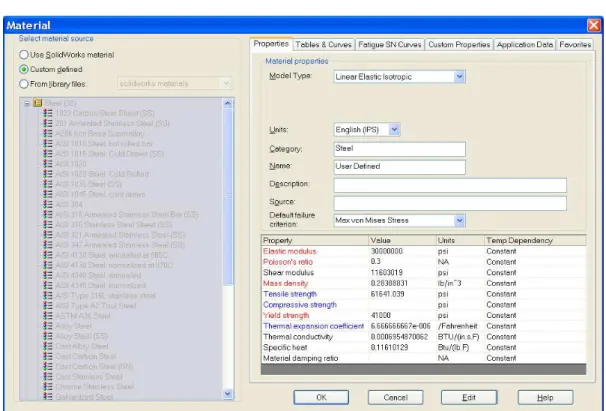The height and width of the screenshot is (411, 606).
Task: Open the Favorites tab
Action: pos(575,45)
